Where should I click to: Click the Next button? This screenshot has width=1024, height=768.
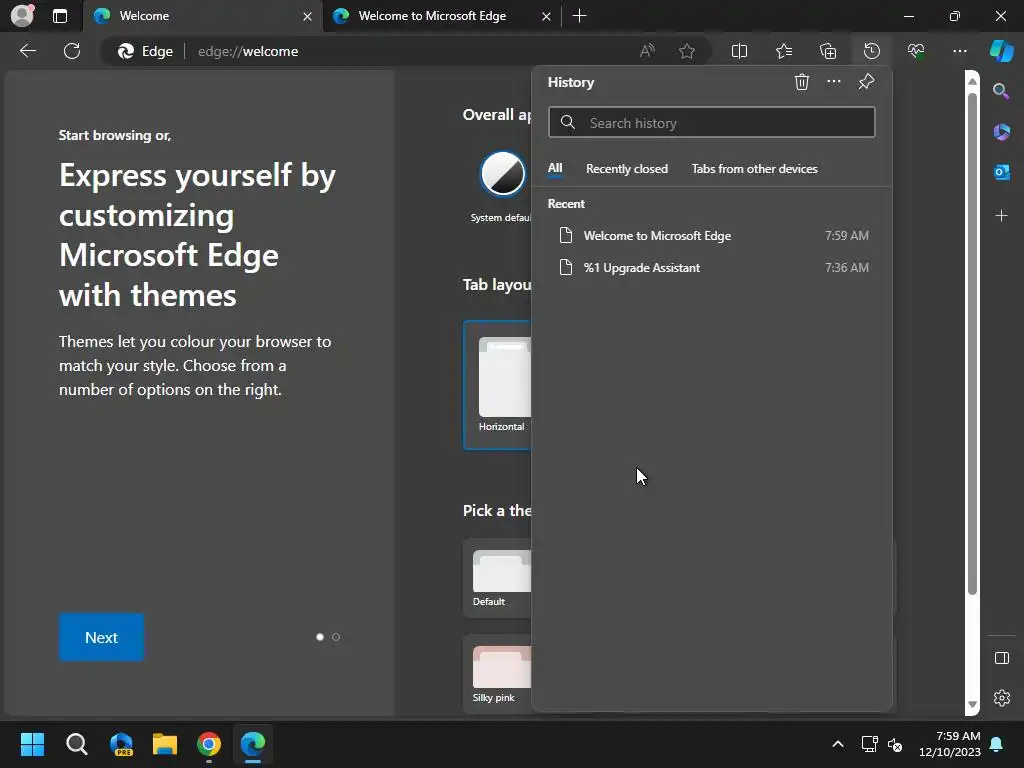point(101,637)
